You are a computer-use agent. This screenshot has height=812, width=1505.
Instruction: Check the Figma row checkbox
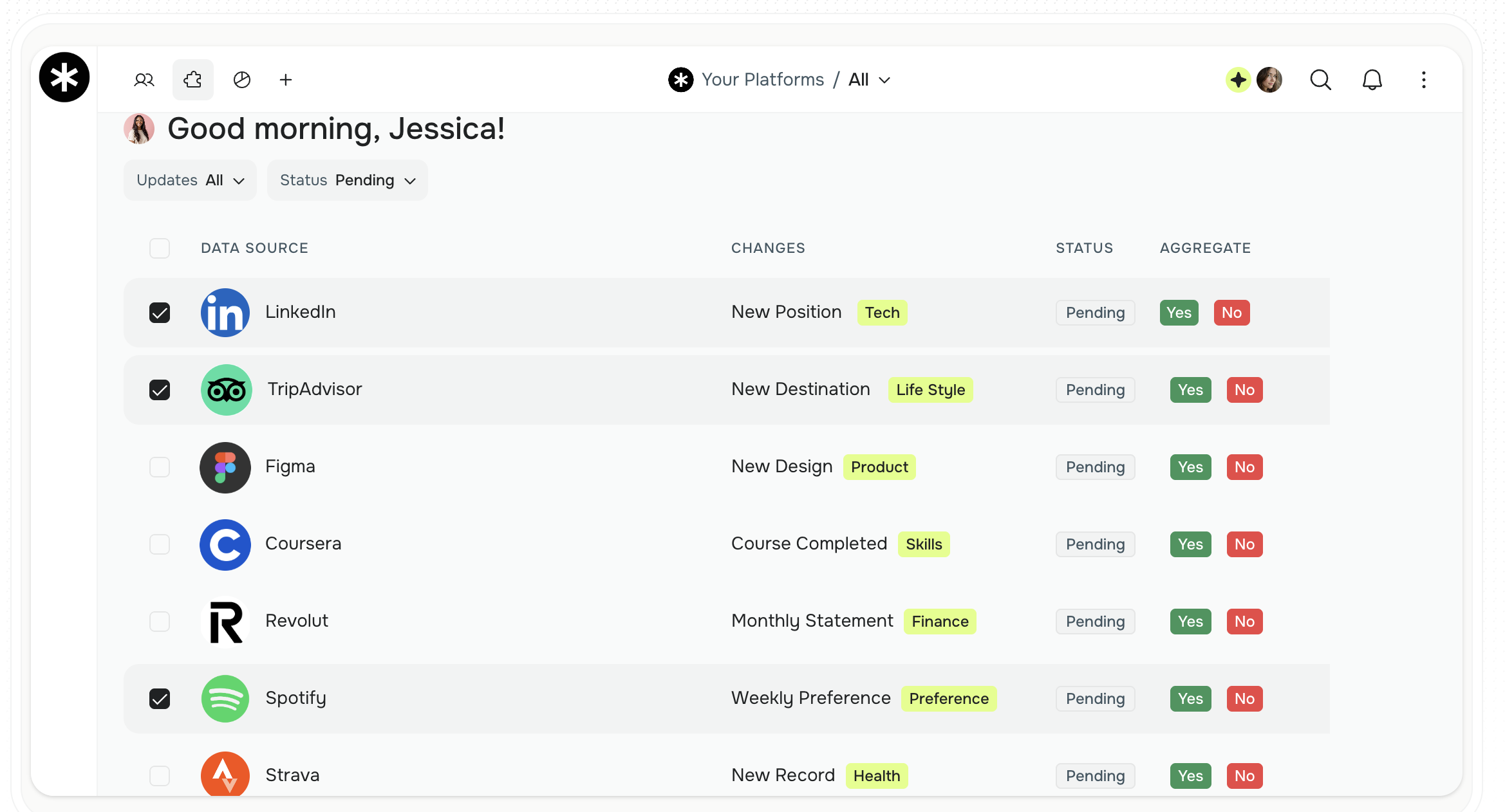160,467
